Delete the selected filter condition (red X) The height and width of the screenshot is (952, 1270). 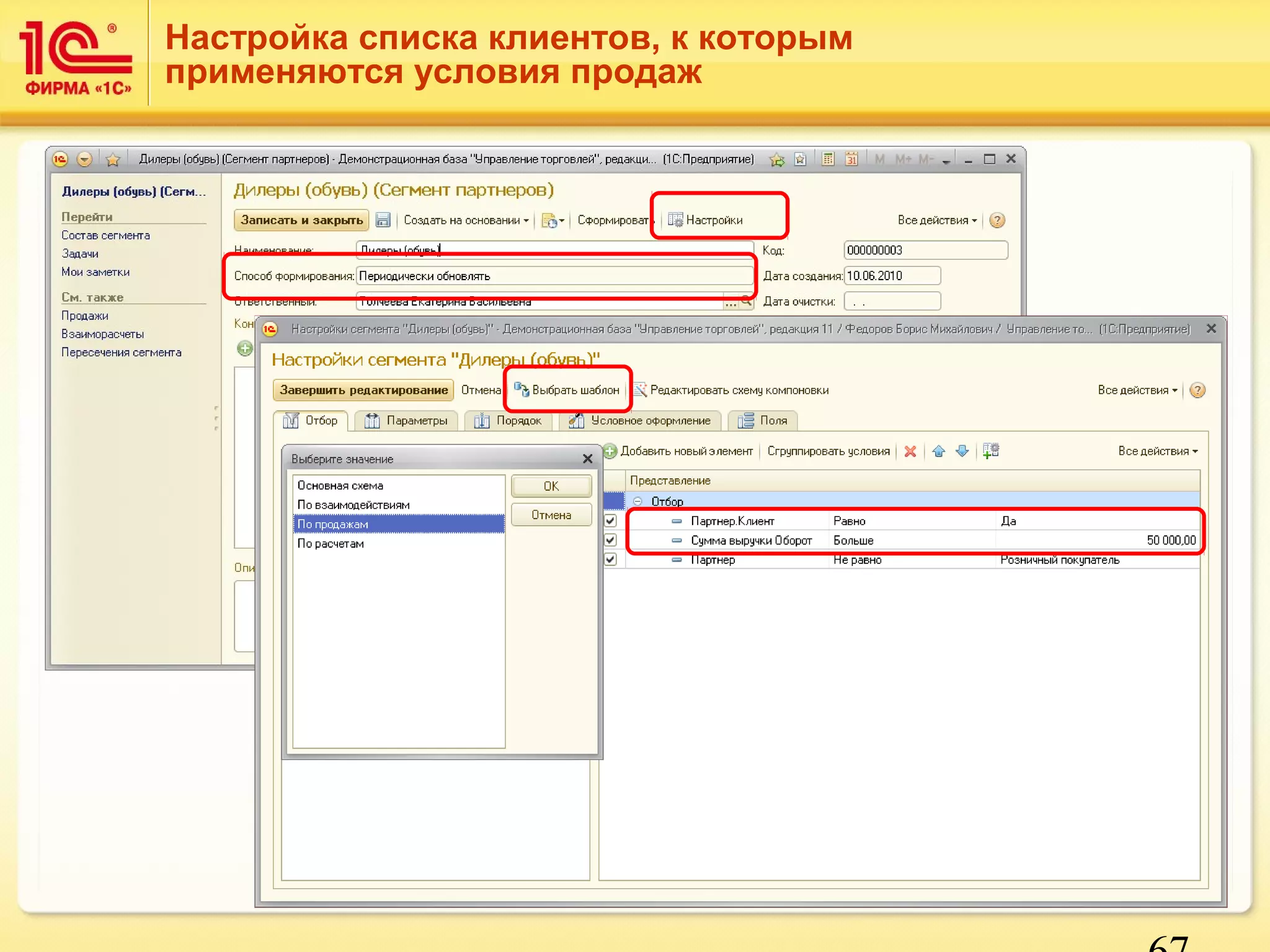(910, 451)
